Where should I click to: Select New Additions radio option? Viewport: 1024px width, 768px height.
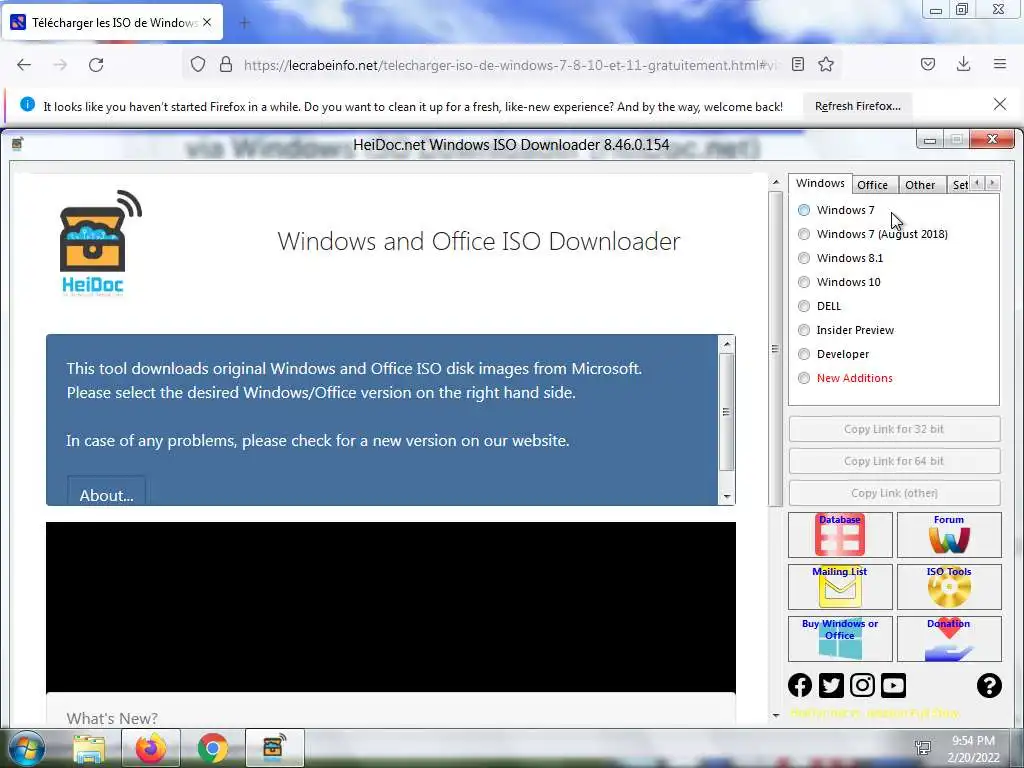pyautogui.click(x=845, y=378)
